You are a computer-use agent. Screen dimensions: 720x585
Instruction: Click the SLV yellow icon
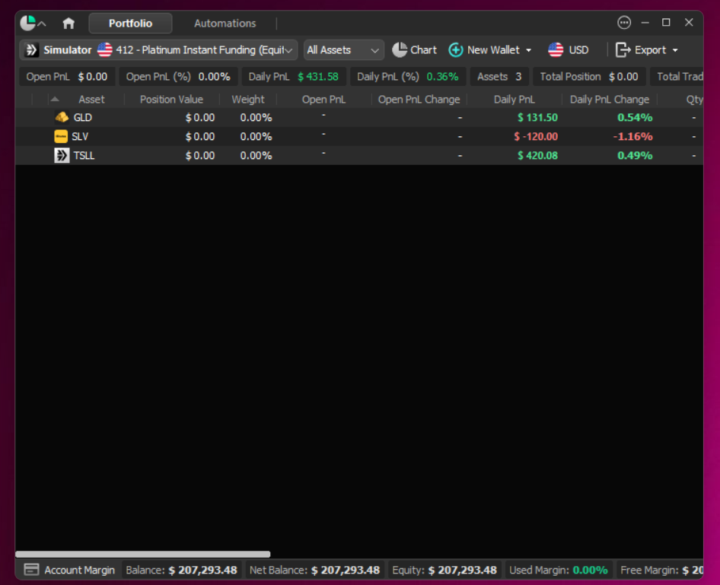tap(61, 136)
